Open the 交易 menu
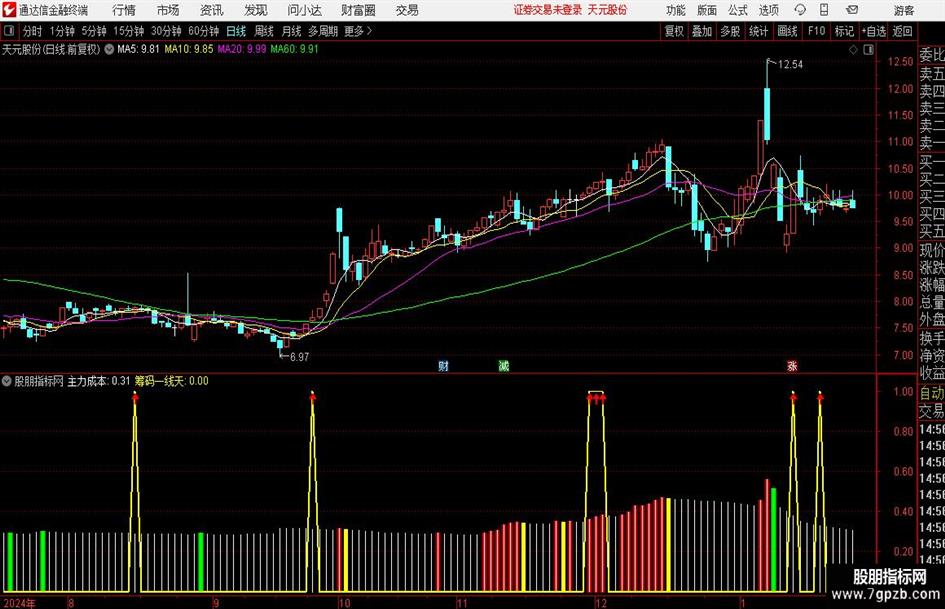 (x=407, y=10)
